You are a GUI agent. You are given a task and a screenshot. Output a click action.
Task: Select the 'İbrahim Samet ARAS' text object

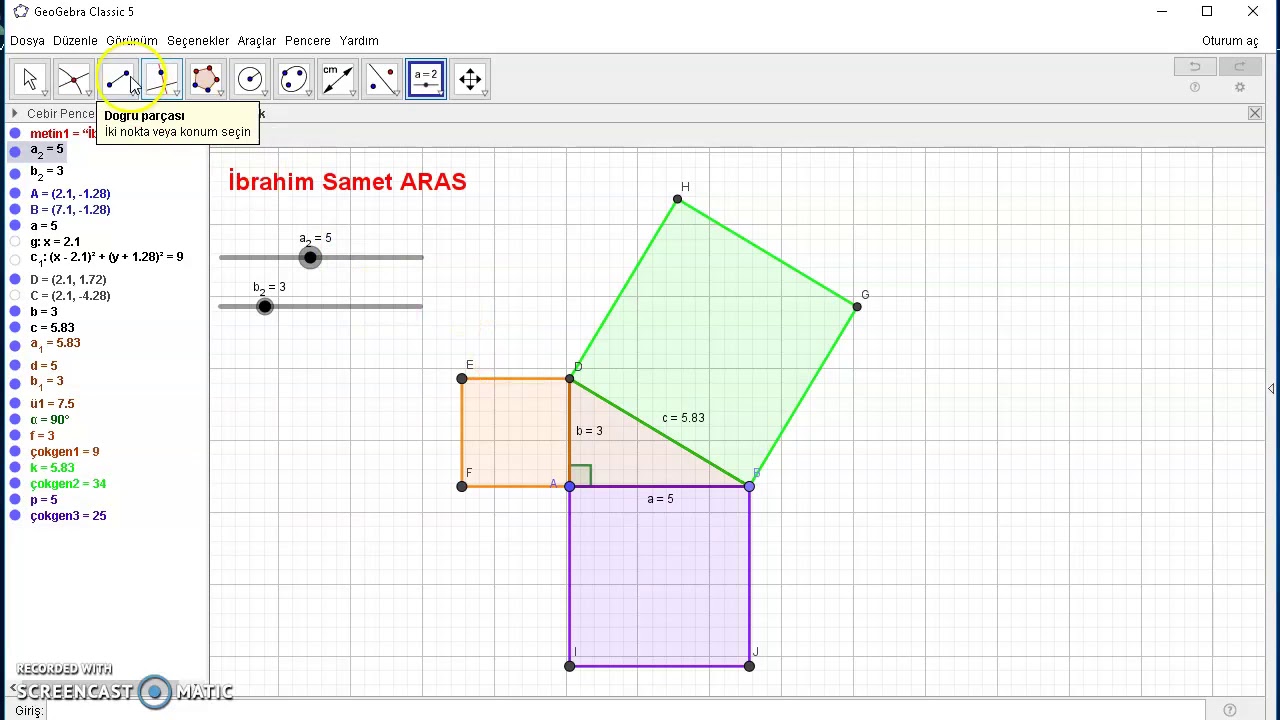point(347,182)
